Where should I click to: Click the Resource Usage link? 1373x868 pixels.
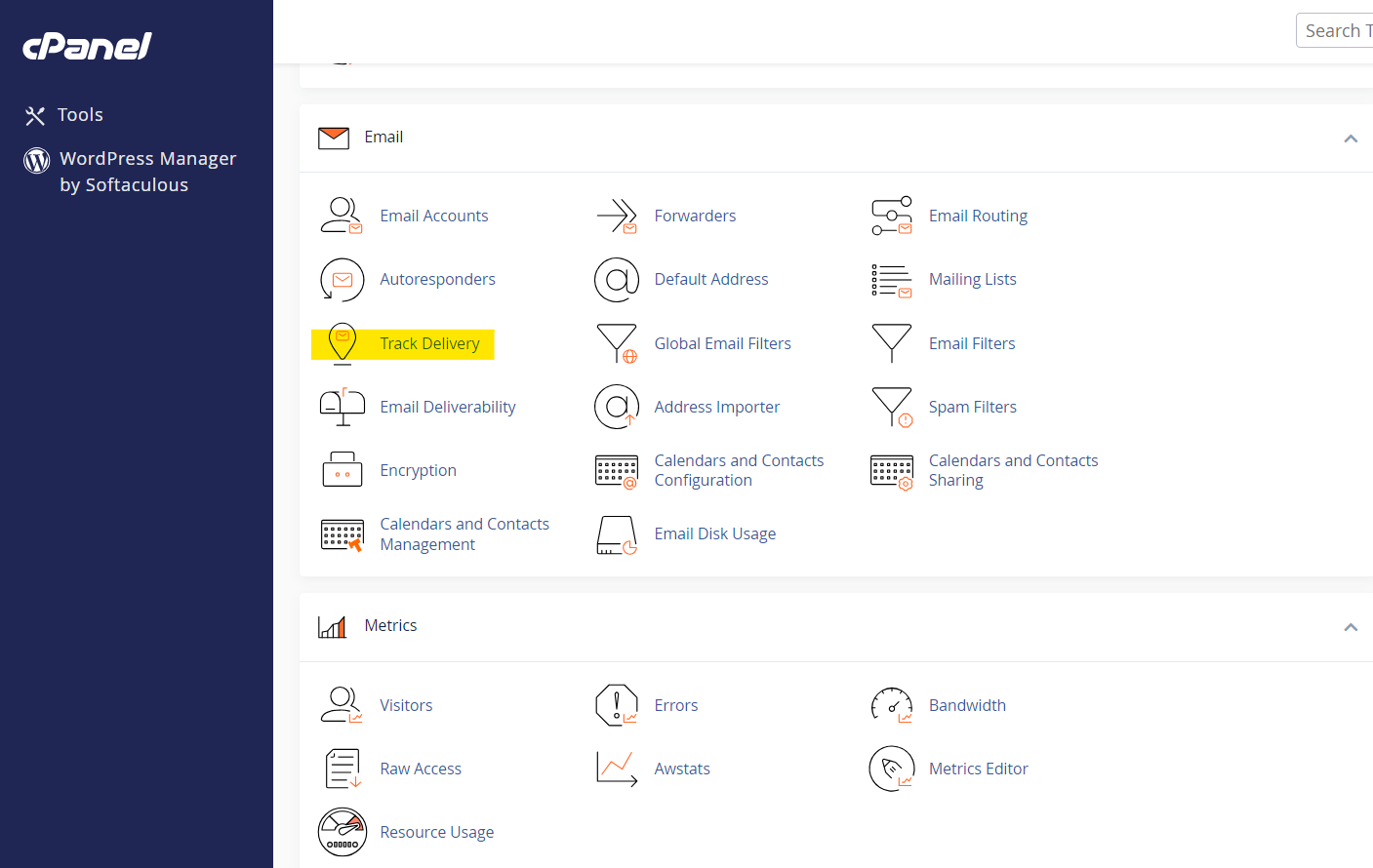[436, 832]
